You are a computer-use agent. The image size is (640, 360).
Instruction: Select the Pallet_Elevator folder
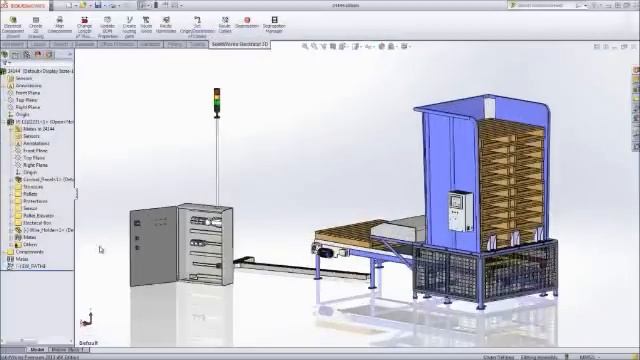click(34, 216)
